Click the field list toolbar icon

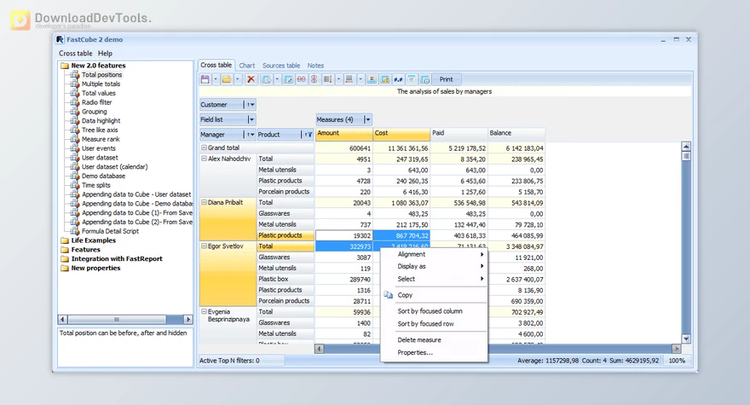click(x=411, y=79)
